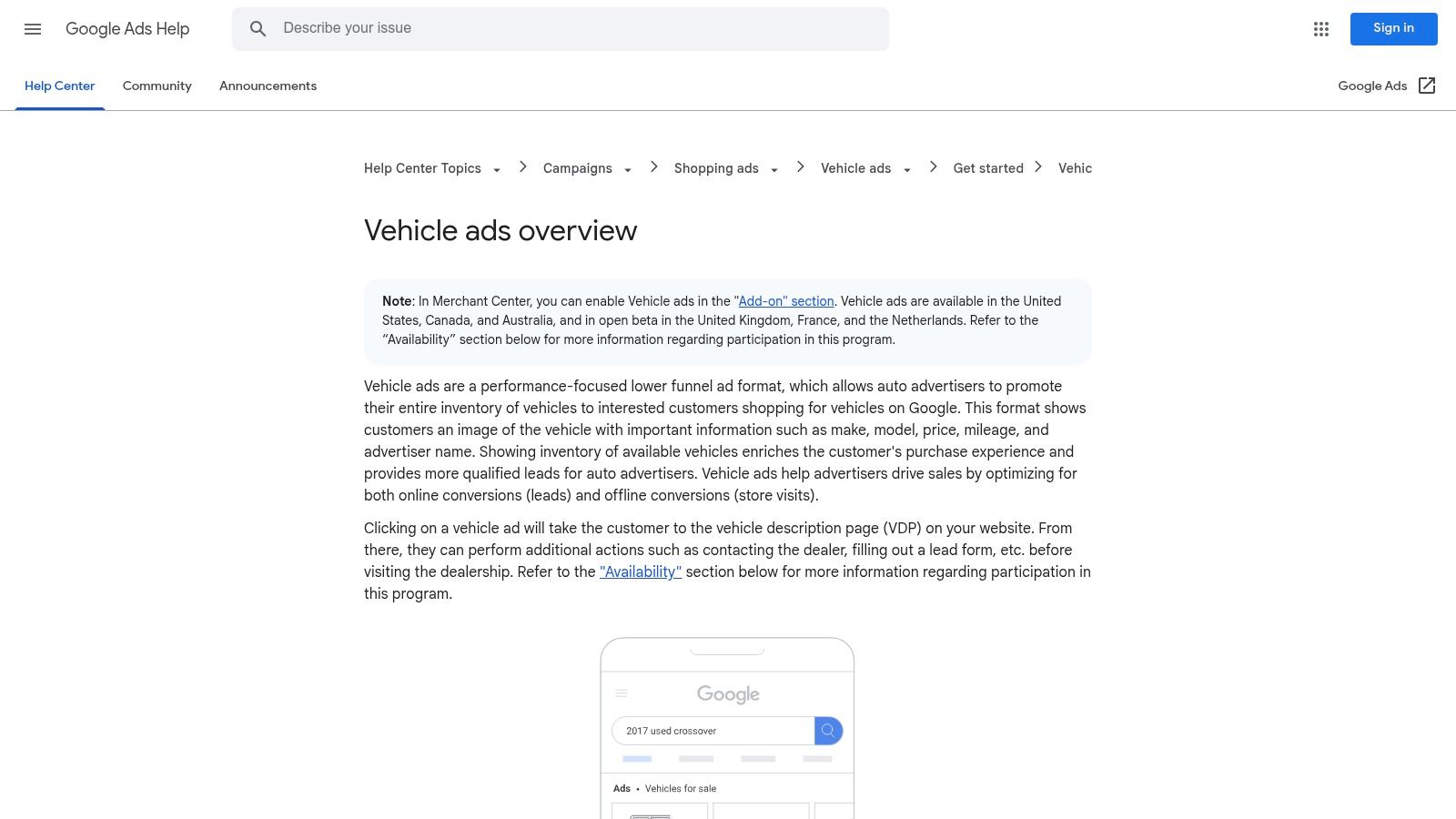
Task: Click the chevron separator after Shopping ads
Action: tap(800, 167)
